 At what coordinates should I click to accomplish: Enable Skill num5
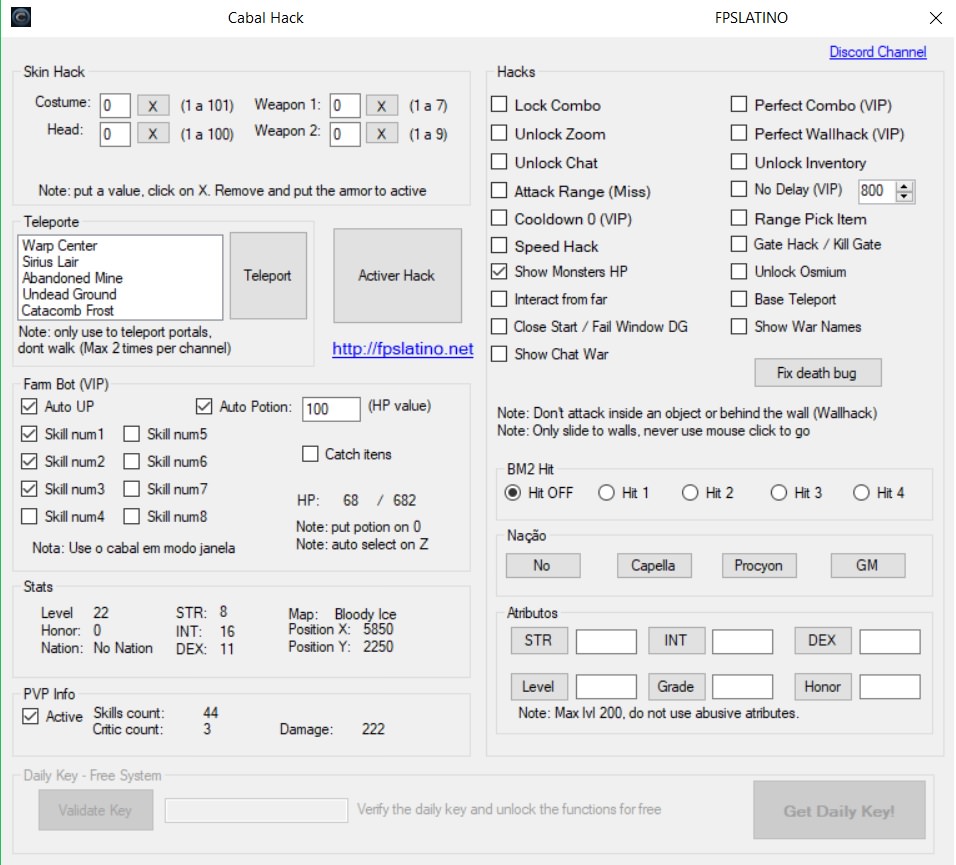pos(131,434)
